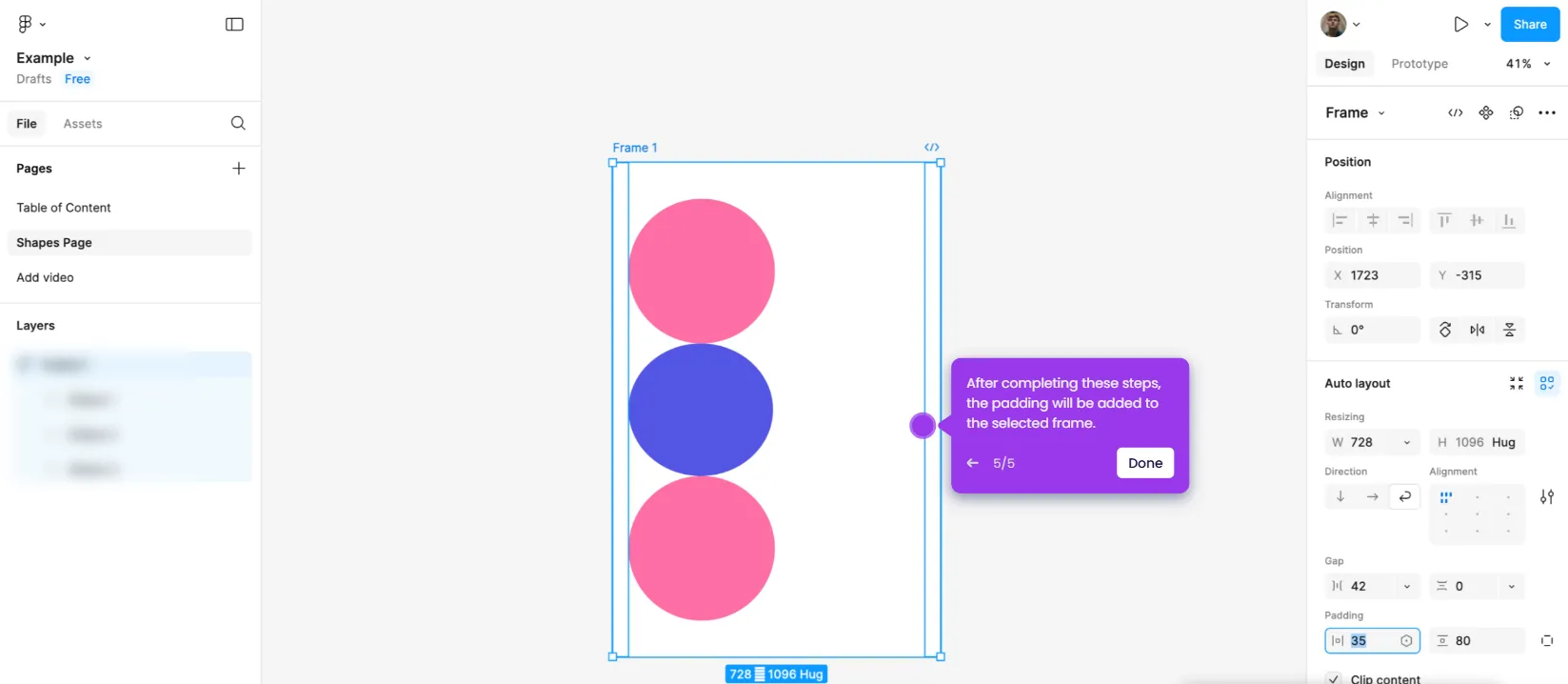Expand the Frame type dropdown
The width and height of the screenshot is (1568, 684).
1381,113
